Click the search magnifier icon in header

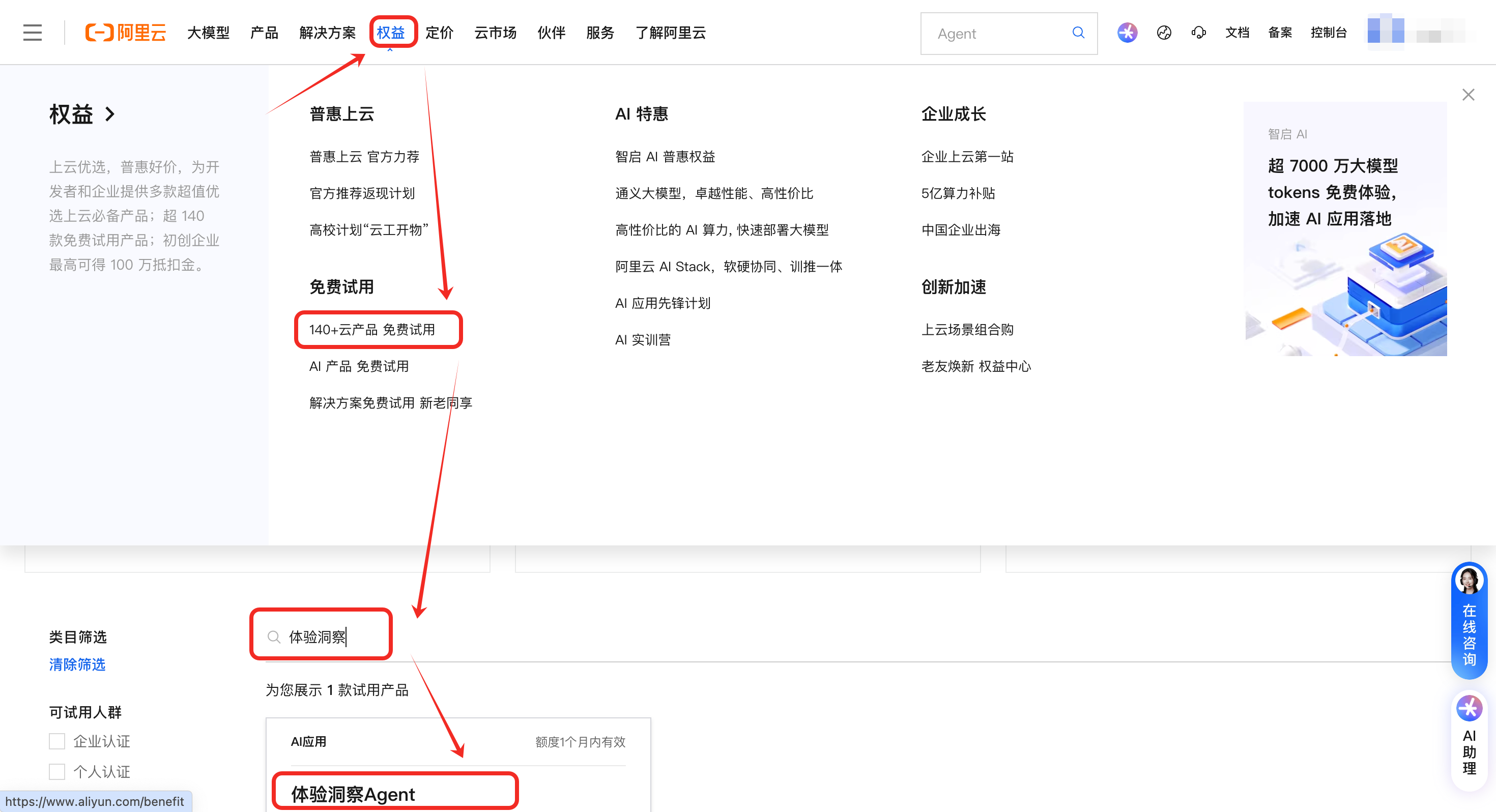[x=1078, y=33]
